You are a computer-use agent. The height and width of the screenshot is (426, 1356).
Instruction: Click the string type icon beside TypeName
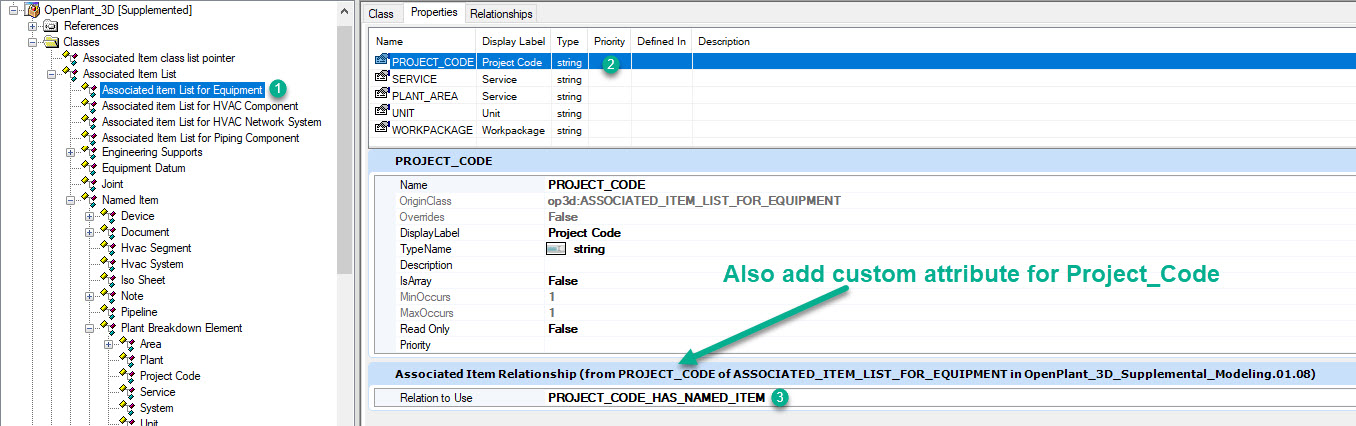557,249
